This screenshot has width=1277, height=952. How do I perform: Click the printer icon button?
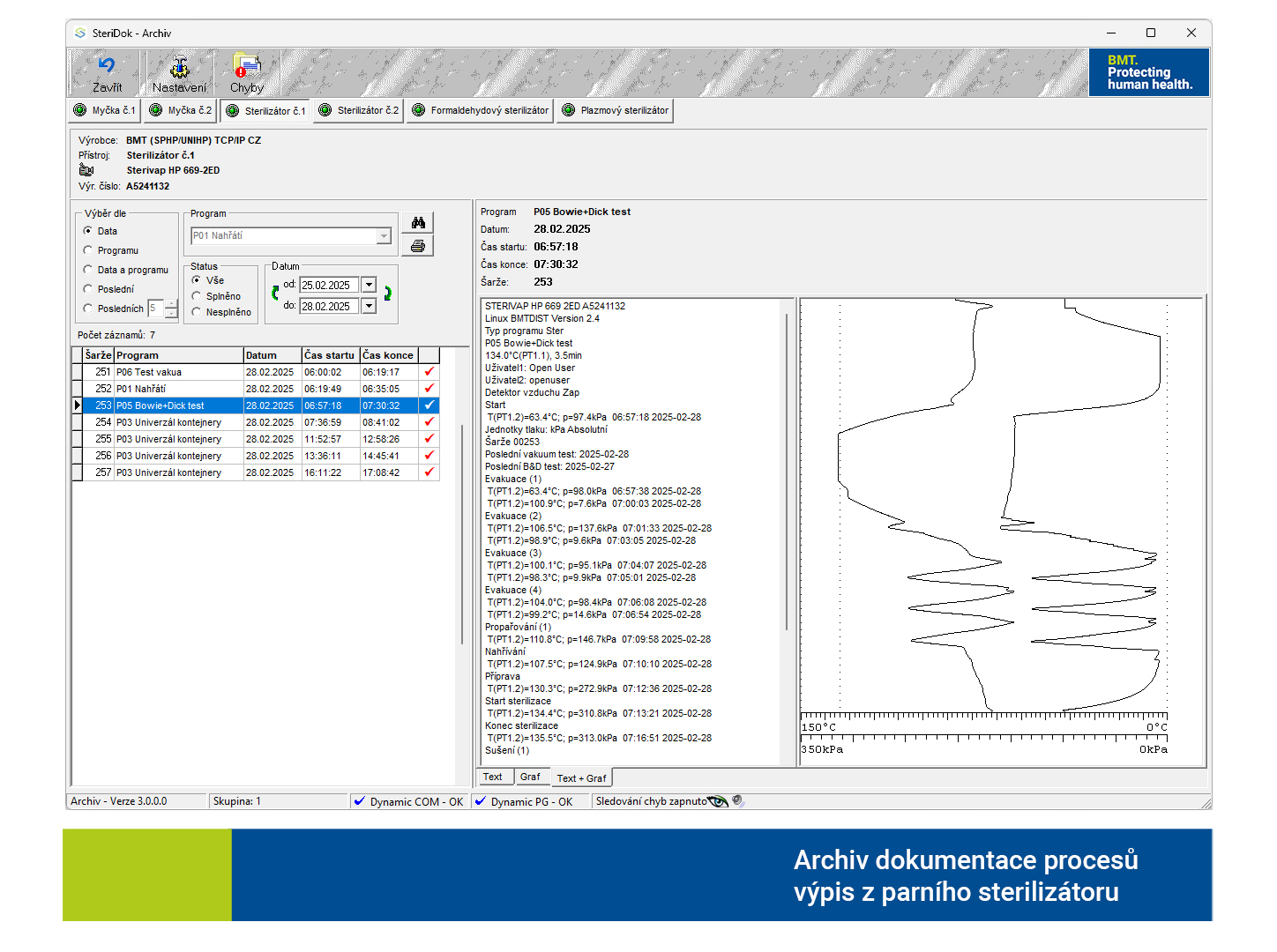pos(418,246)
